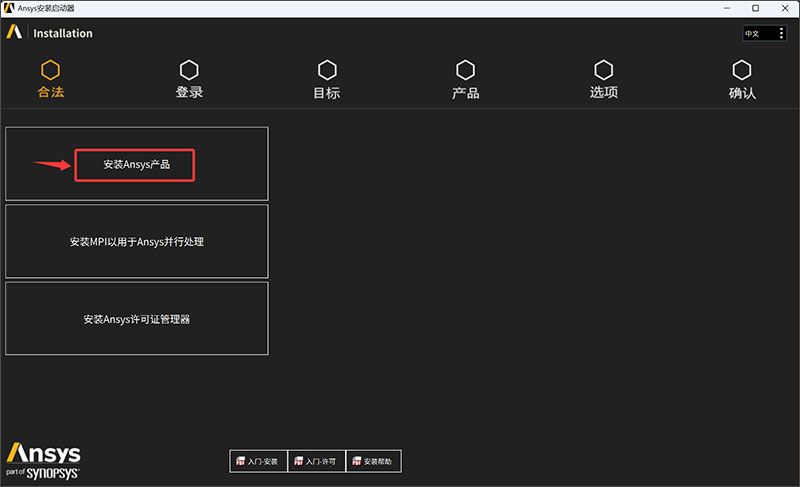Viewport: 800px width, 487px height.
Task: Click the PDF icon on 安装帮助
Action: 357,461
